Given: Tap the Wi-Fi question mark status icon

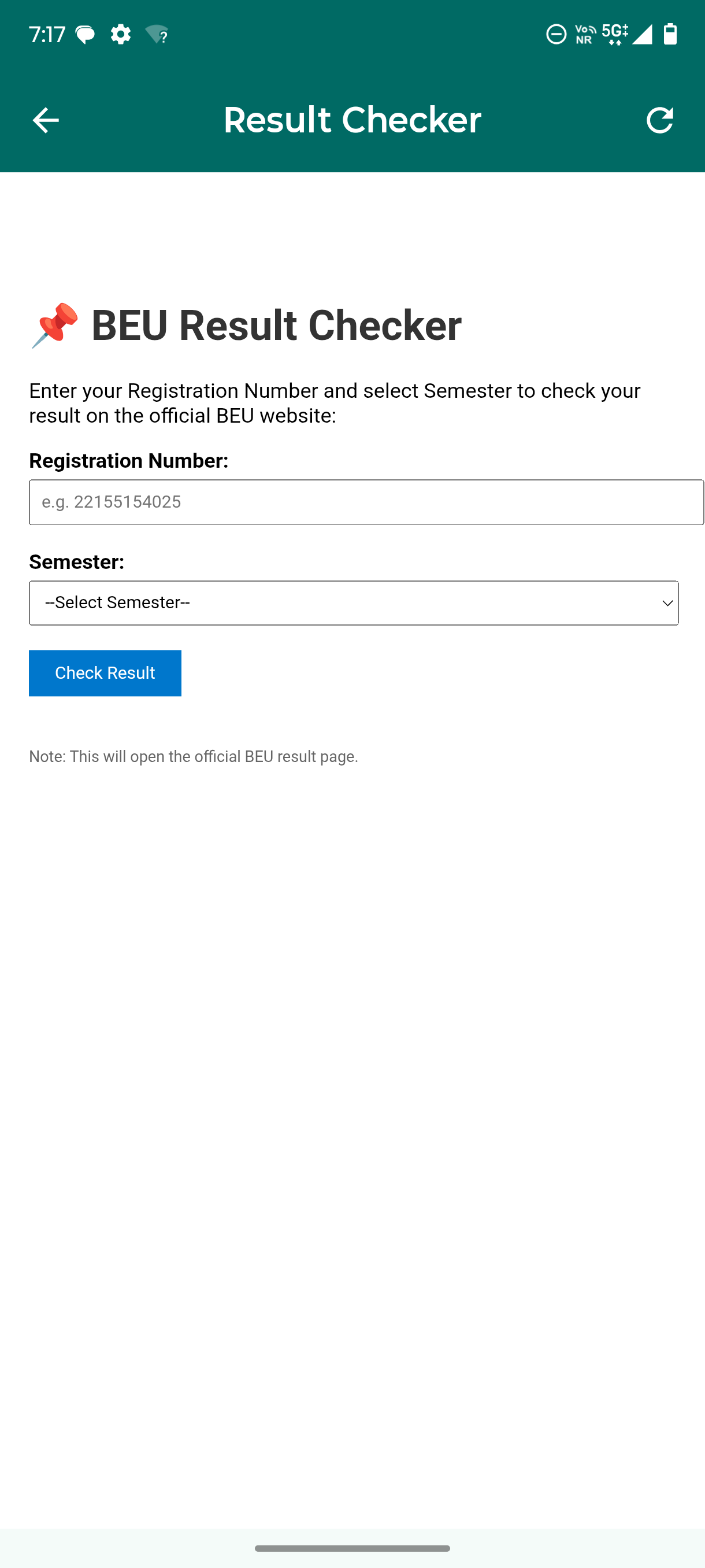Looking at the screenshot, I should [x=157, y=35].
